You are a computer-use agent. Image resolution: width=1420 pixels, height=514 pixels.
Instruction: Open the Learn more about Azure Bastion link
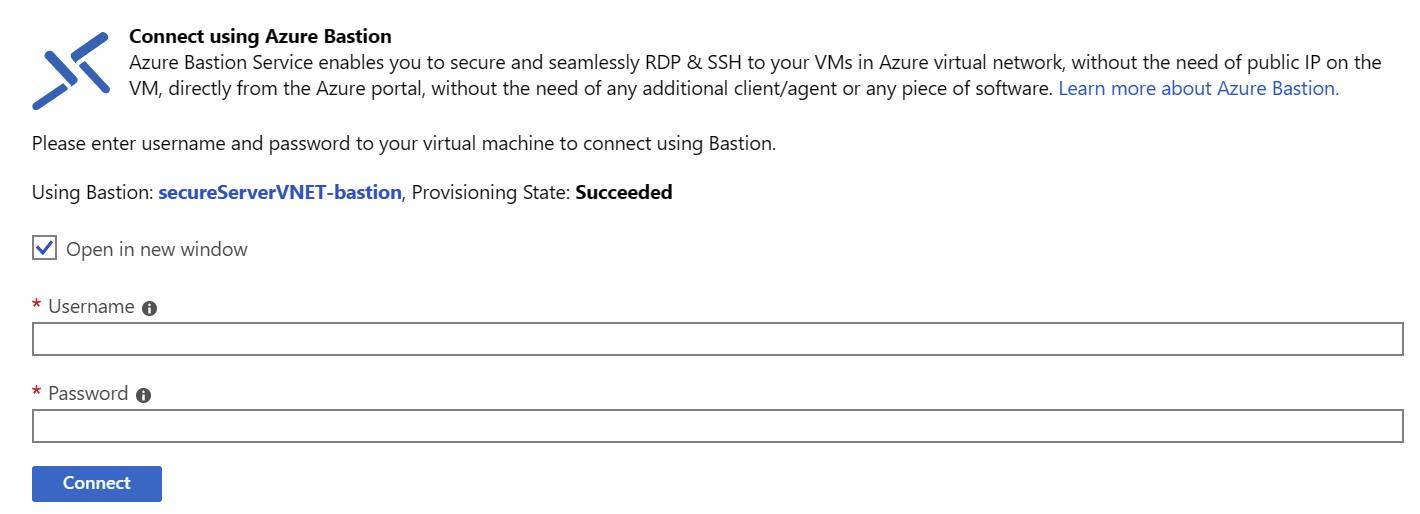click(1198, 88)
